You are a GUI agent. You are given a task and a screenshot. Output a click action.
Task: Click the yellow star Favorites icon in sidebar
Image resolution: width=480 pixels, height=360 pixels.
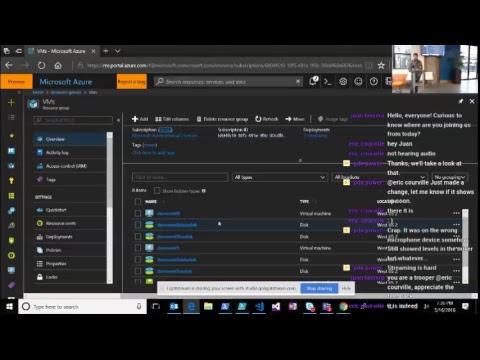[11, 136]
